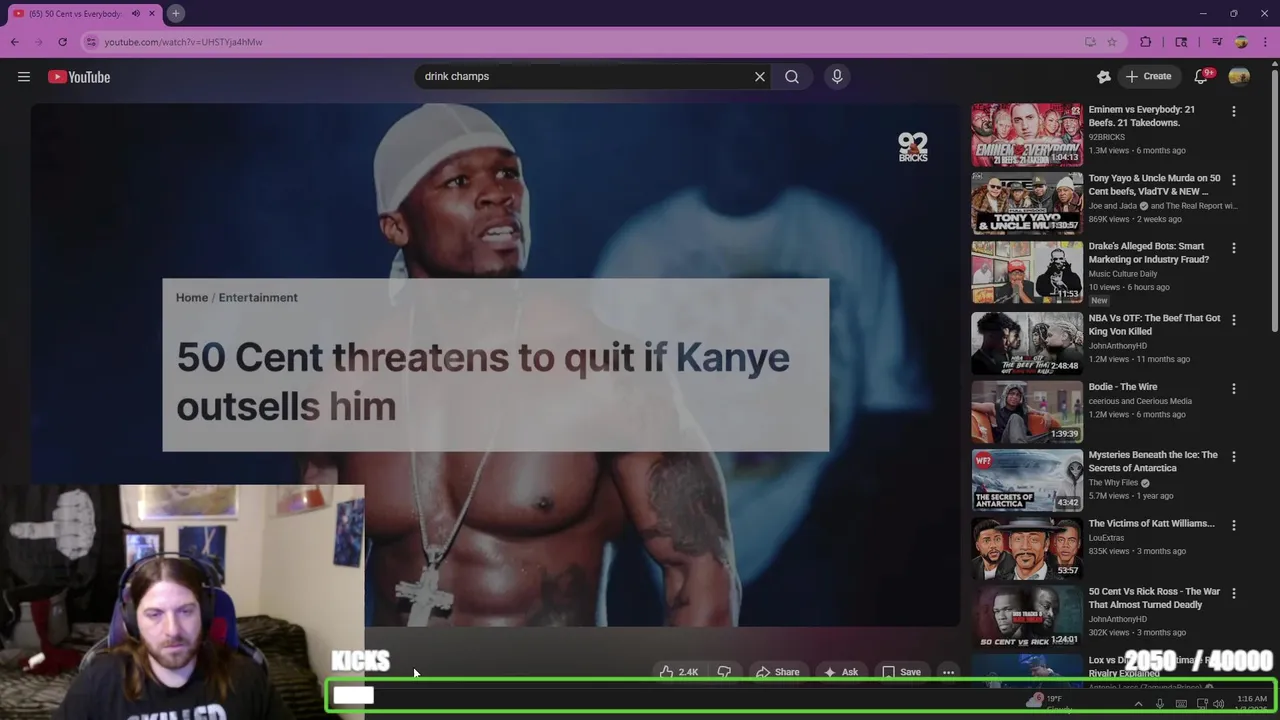Go to YouTube home via the logo
Image resolution: width=1280 pixels, height=720 pixels.
[79, 77]
